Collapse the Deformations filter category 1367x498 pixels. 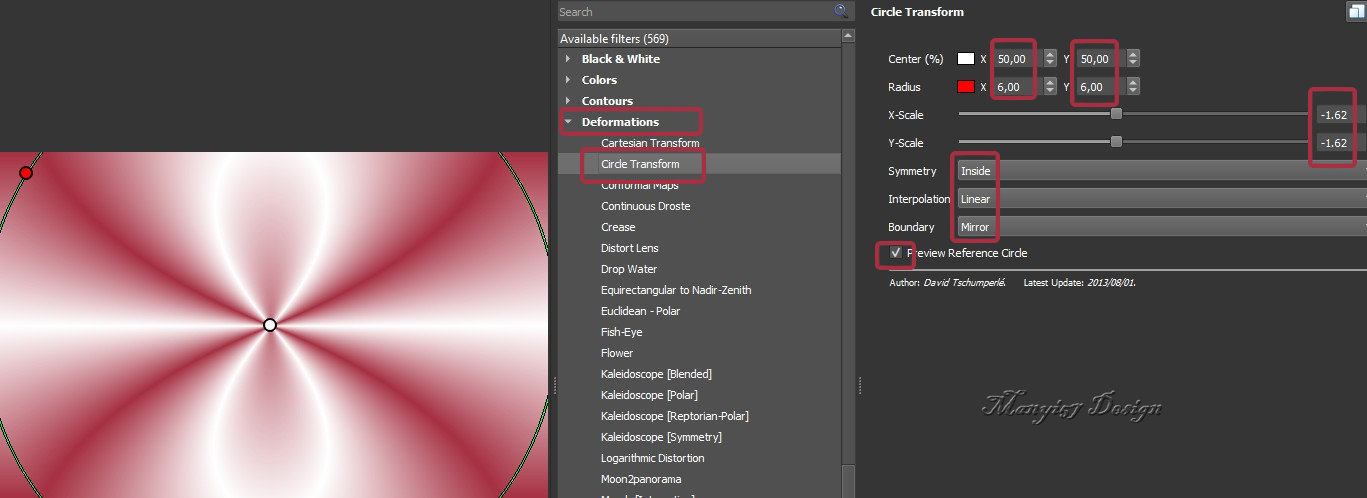568,122
